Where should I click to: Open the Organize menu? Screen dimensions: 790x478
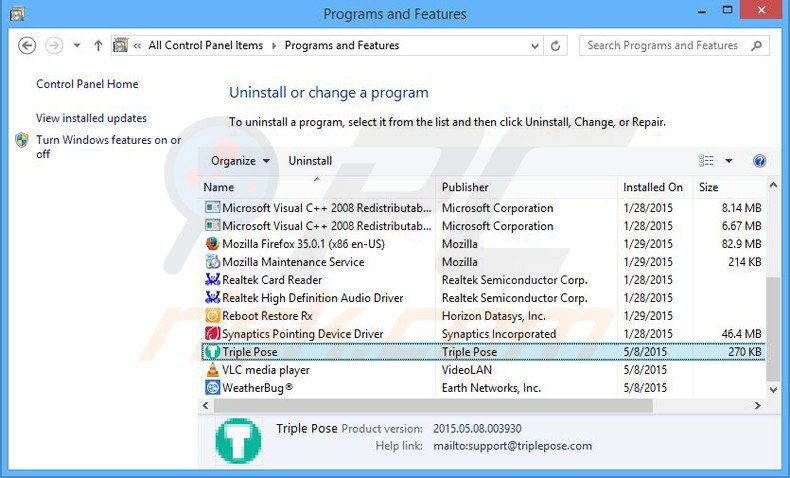[240, 161]
